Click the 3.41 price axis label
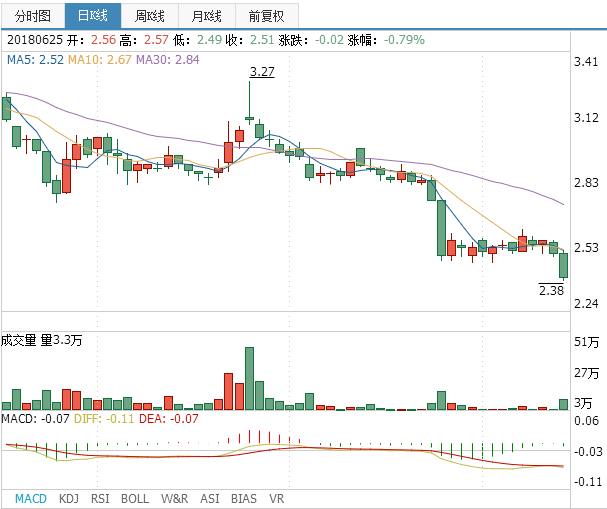The height and width of the screenshot is (509, 607). [x=586, y=62]
